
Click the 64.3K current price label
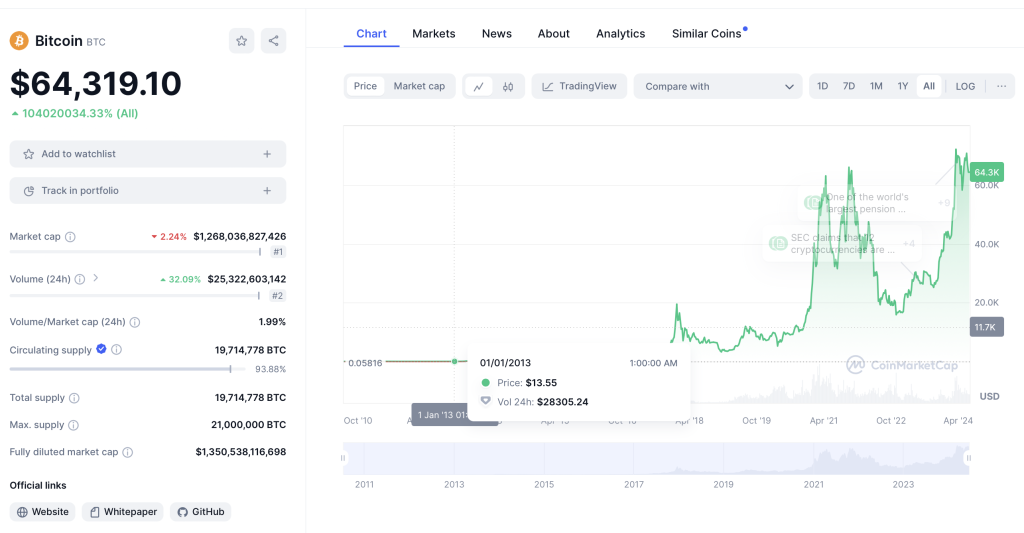point(986,172)
